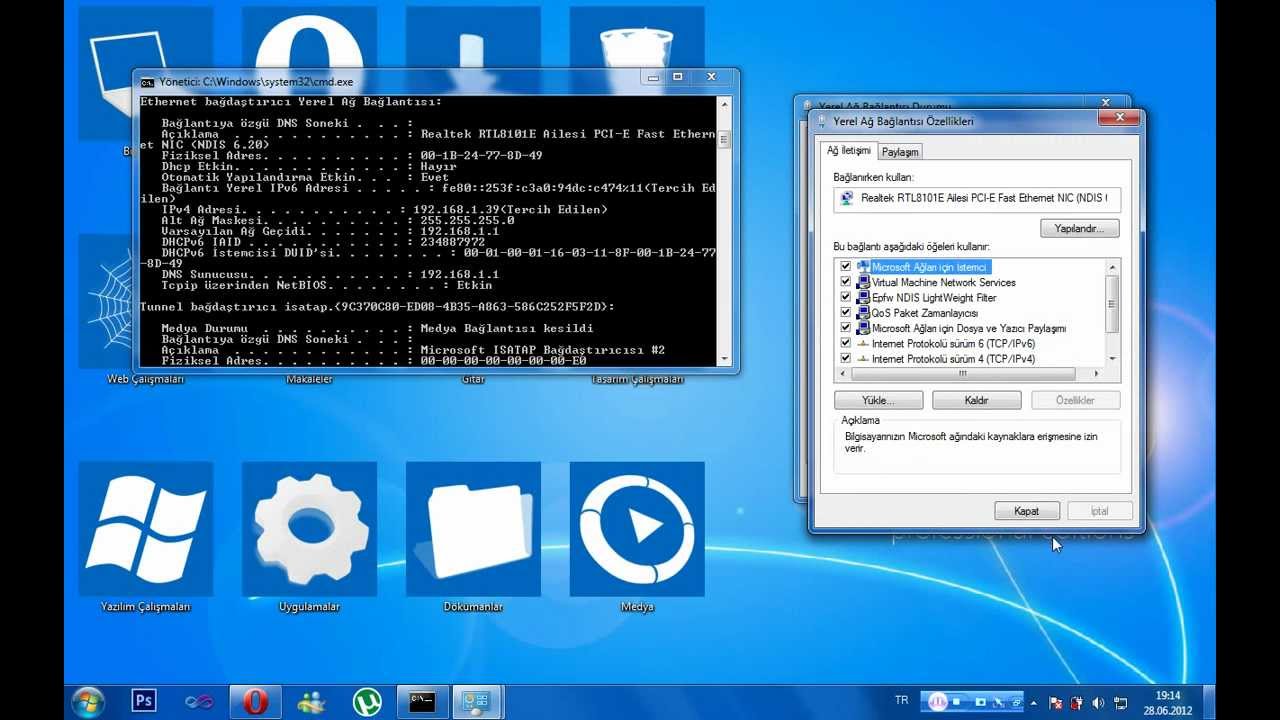The height and width of the screenshot is (720, 1280).
Task: Click the Virtual Machine Network Services icon
Action: (863, 283)
